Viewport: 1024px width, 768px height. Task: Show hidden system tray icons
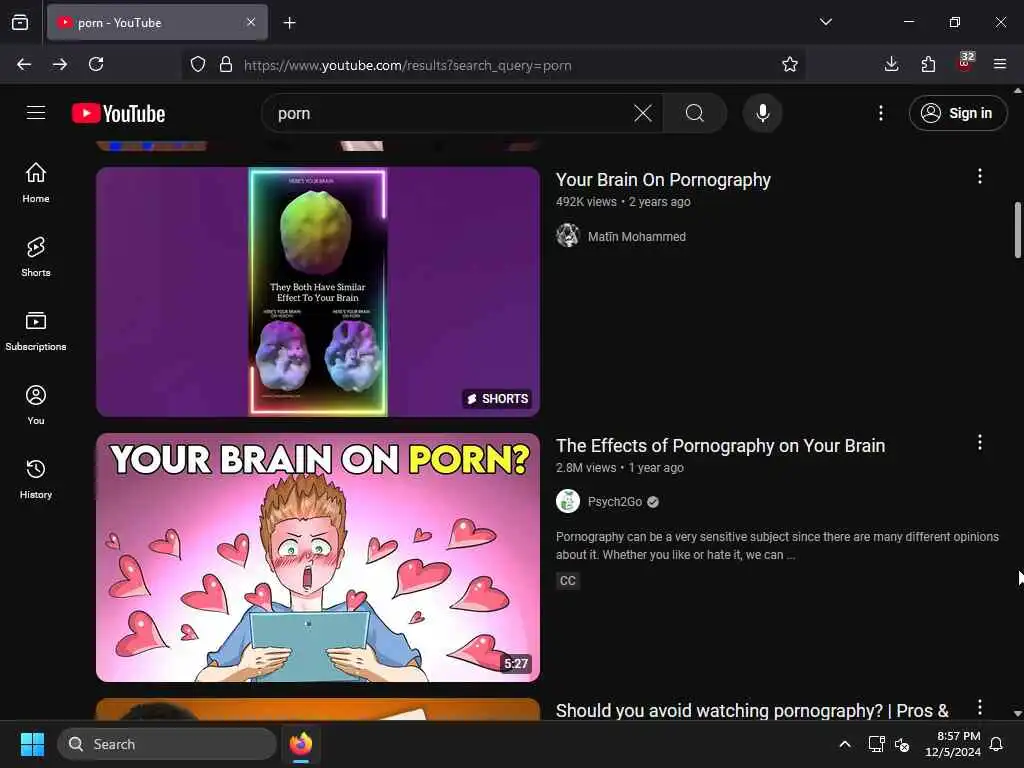click(x=844, y=744)
